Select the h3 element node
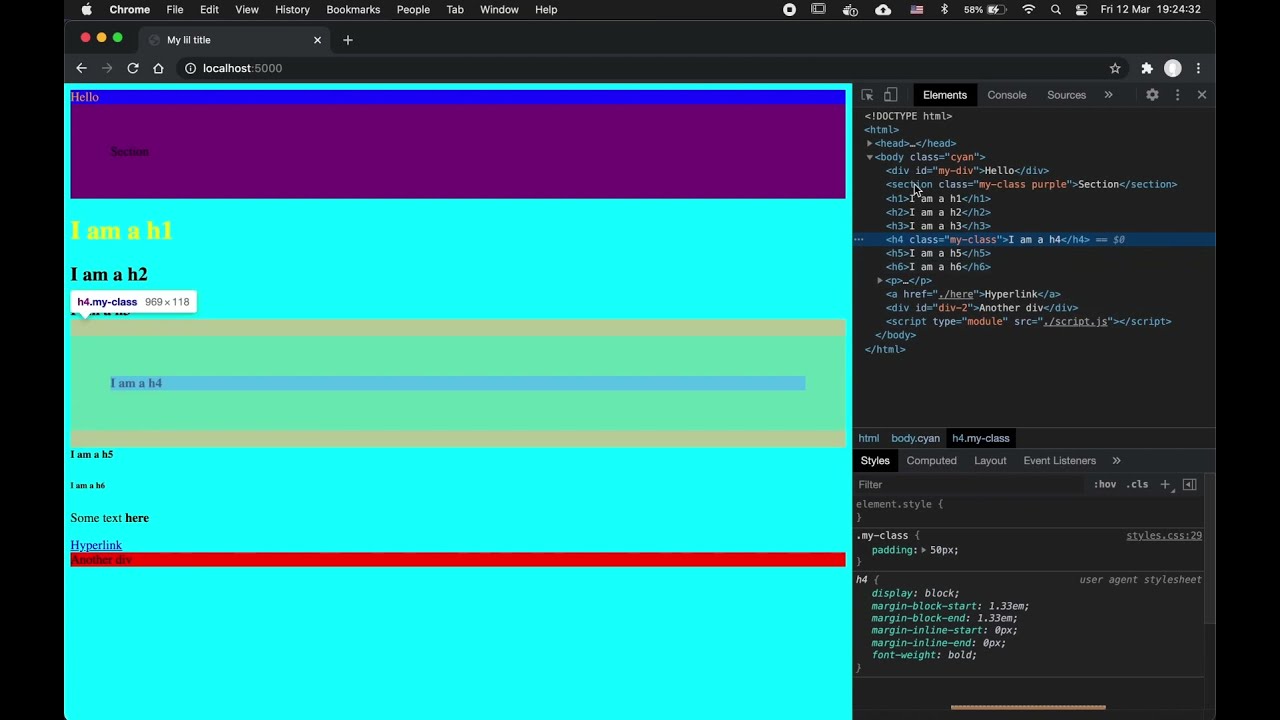The width and height of the screenshot is (1280, 720). (x=938, y=226)
